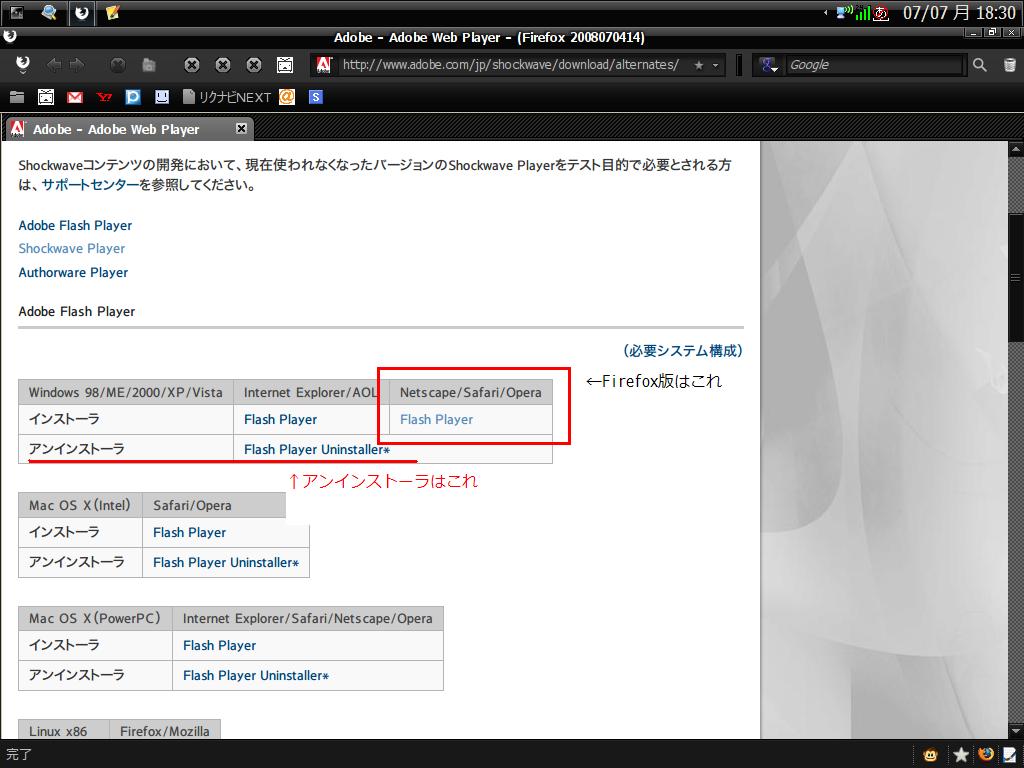Open the blue P bookmark icon
Image resolution: width=1024 pixels, height=768 pixels.
(133, 97)
